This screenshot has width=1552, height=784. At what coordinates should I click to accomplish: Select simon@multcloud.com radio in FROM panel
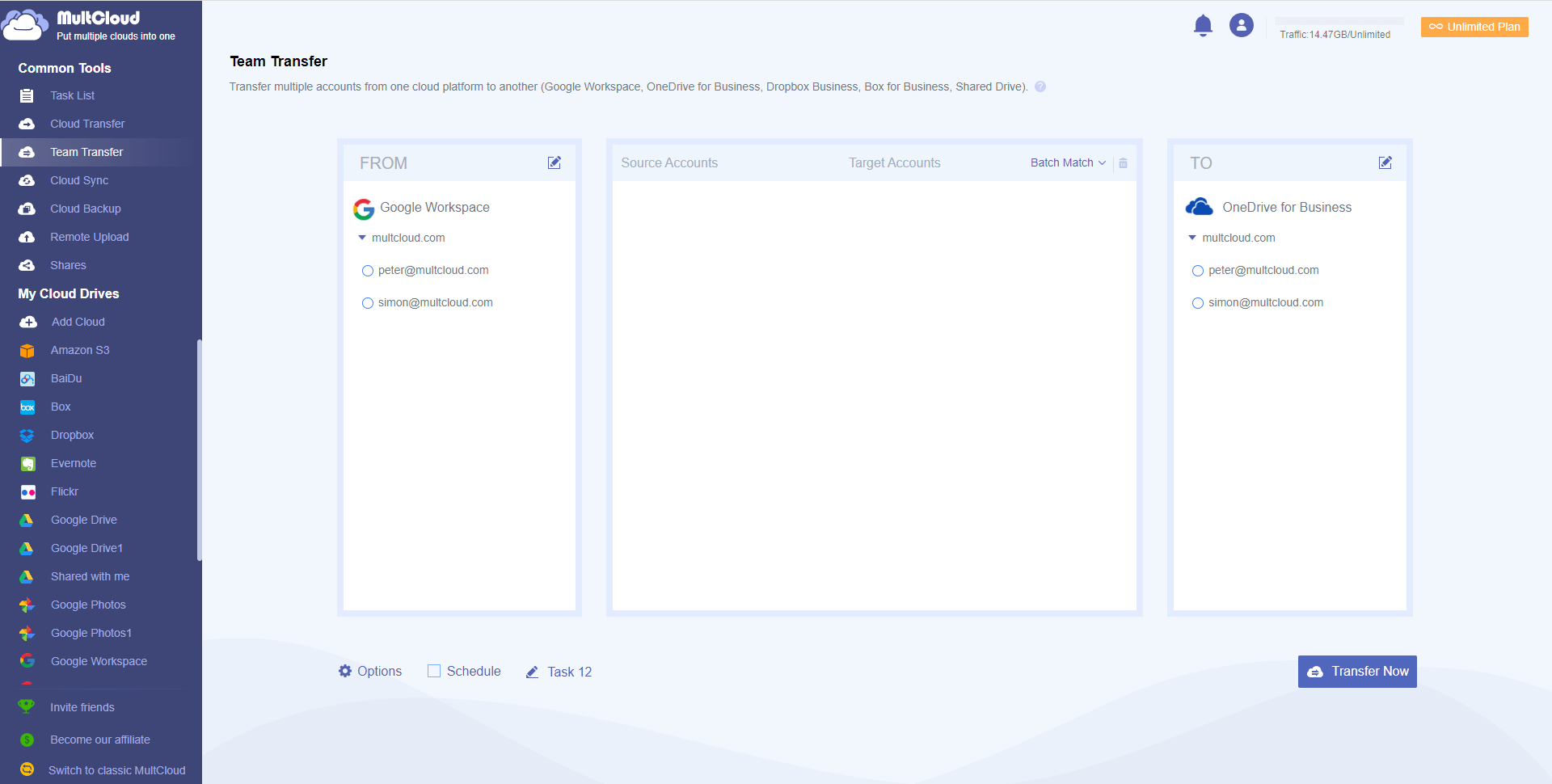pyautogui.click(x=368, y=303)
